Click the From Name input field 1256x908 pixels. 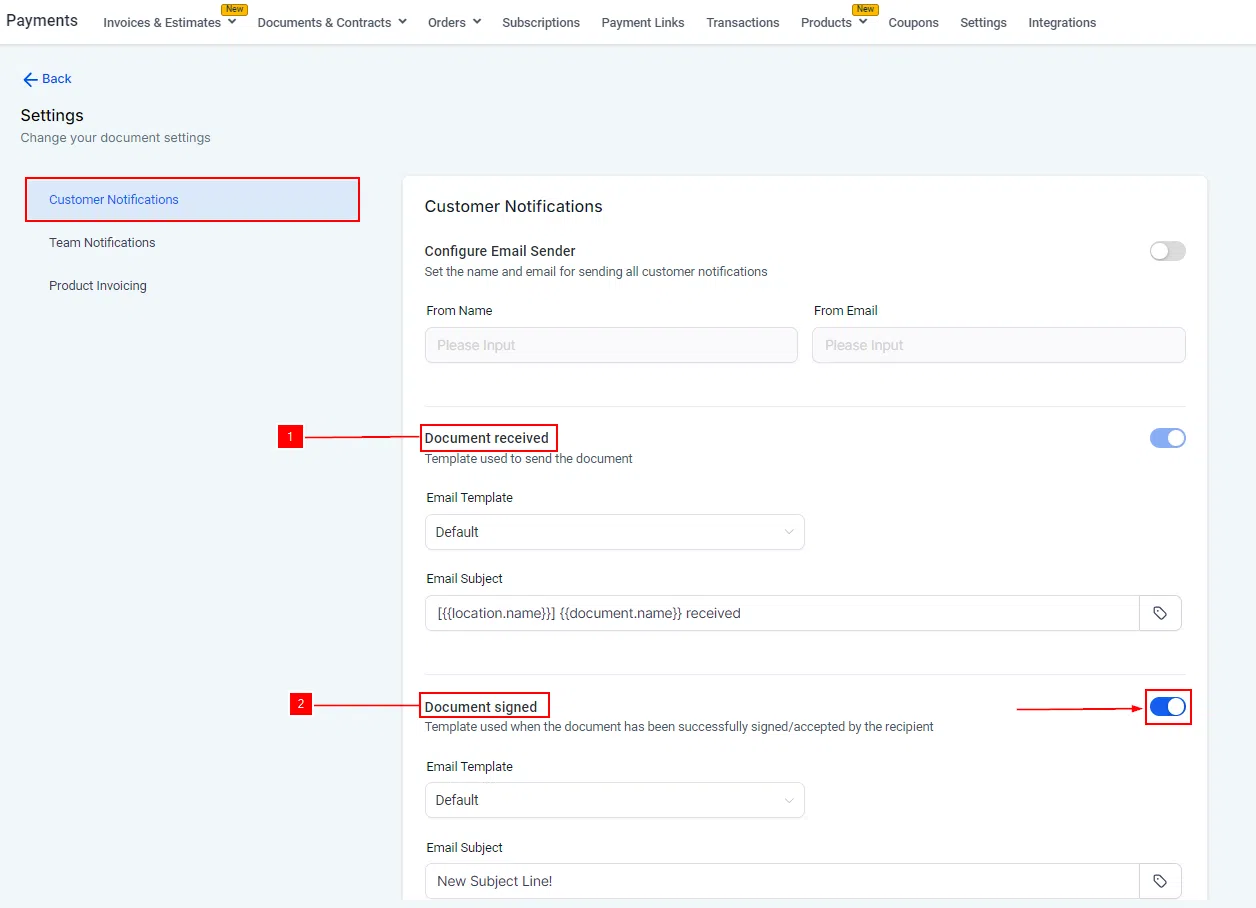611,345
